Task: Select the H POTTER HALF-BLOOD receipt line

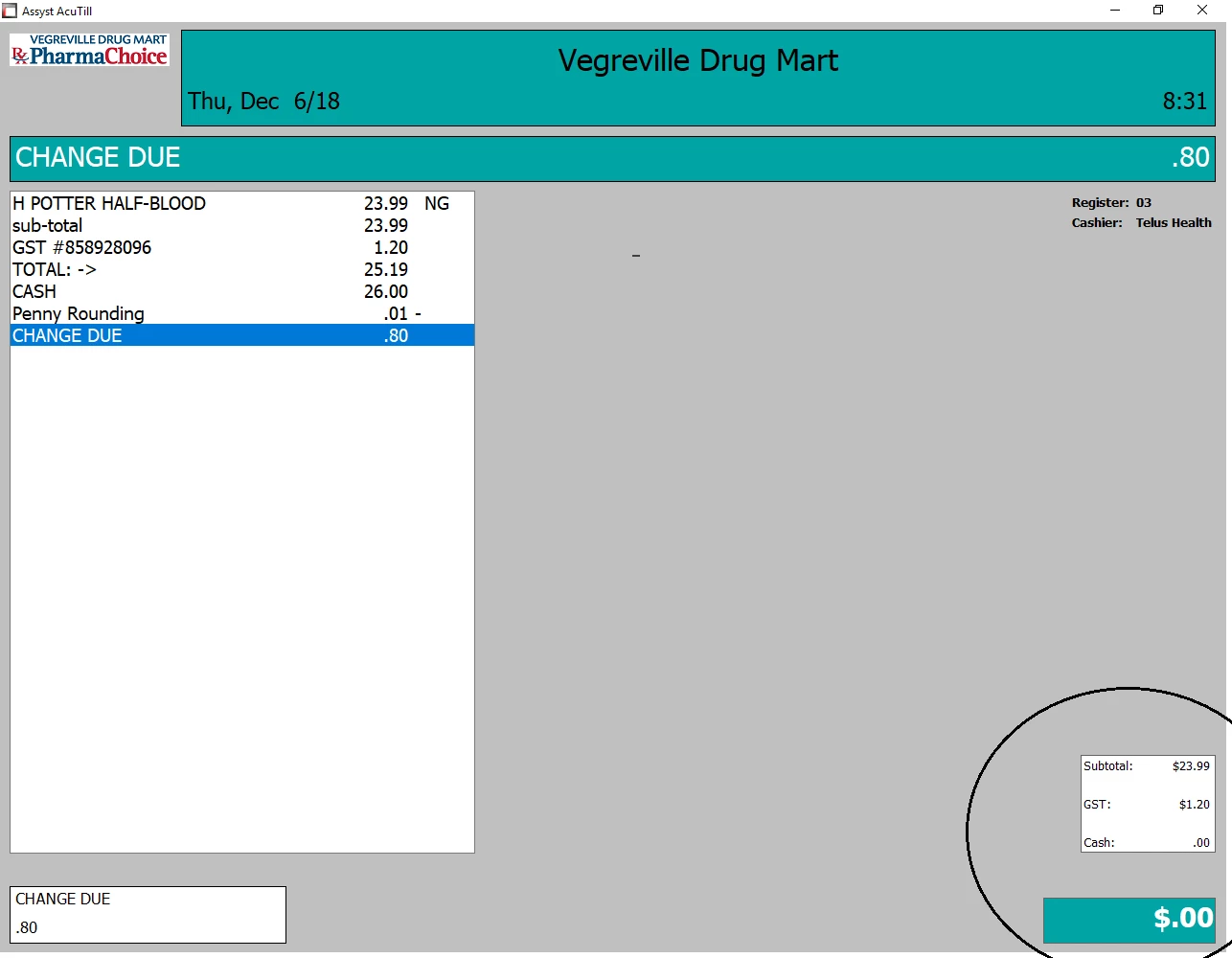Action: tap(242, 203)
